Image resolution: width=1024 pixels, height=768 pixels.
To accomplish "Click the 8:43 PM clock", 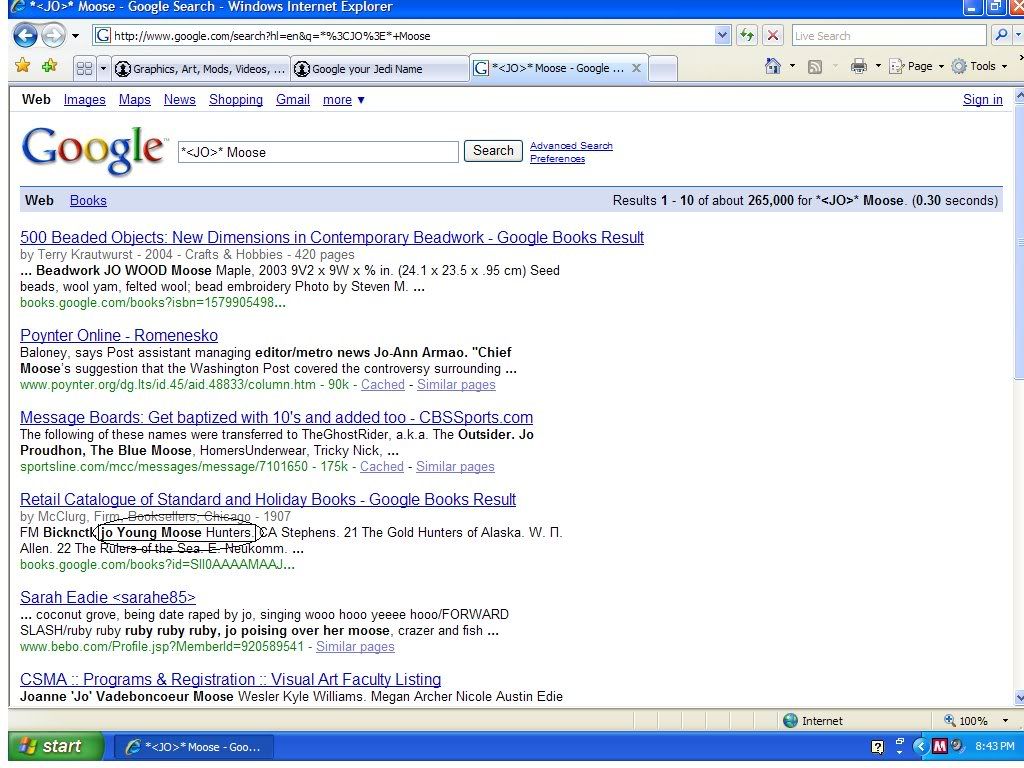I will (995, 746).
